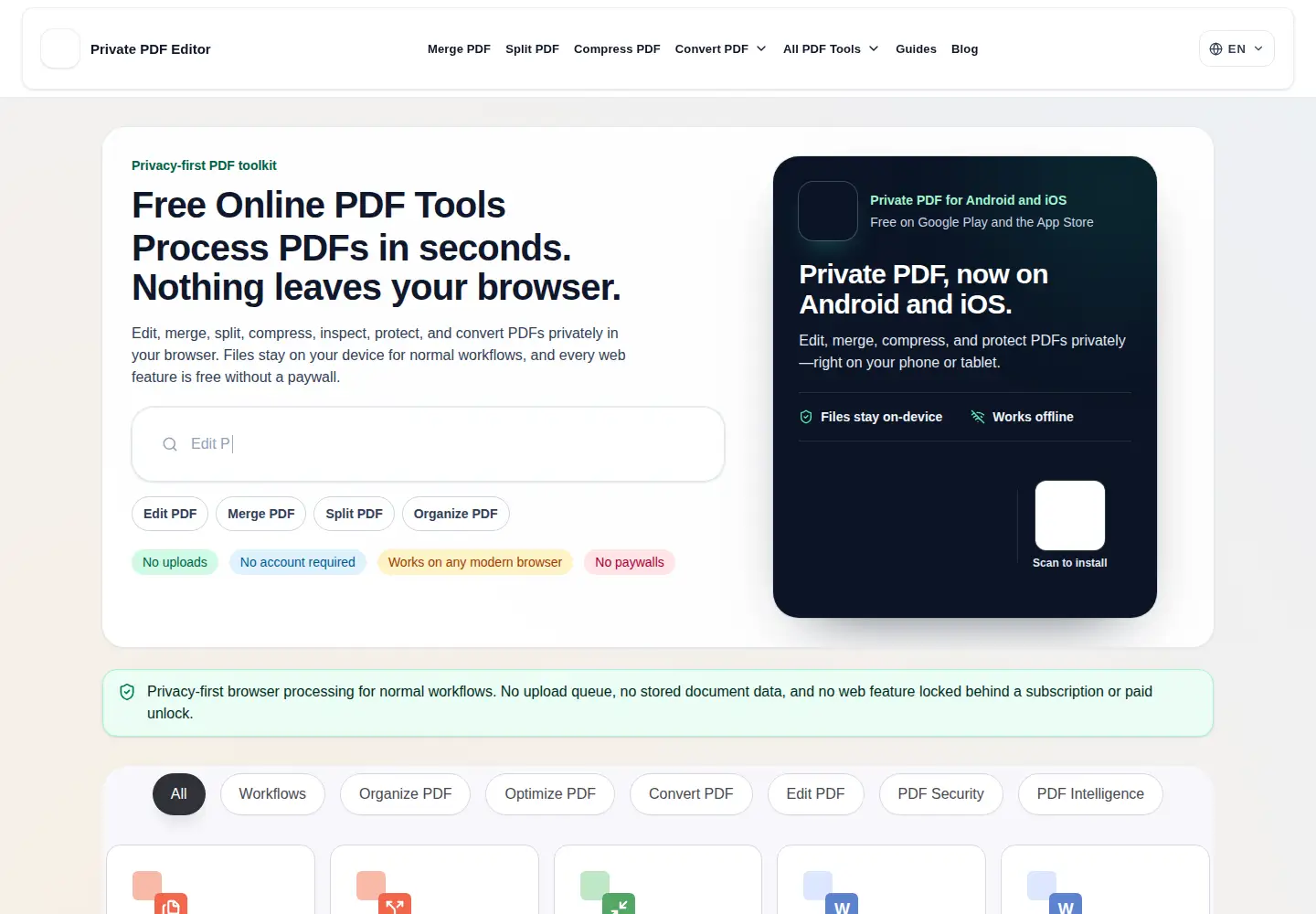1316x914 pixels.
Task: Click Private PDF for Android and iOS text
Action: tap(968, 200)
